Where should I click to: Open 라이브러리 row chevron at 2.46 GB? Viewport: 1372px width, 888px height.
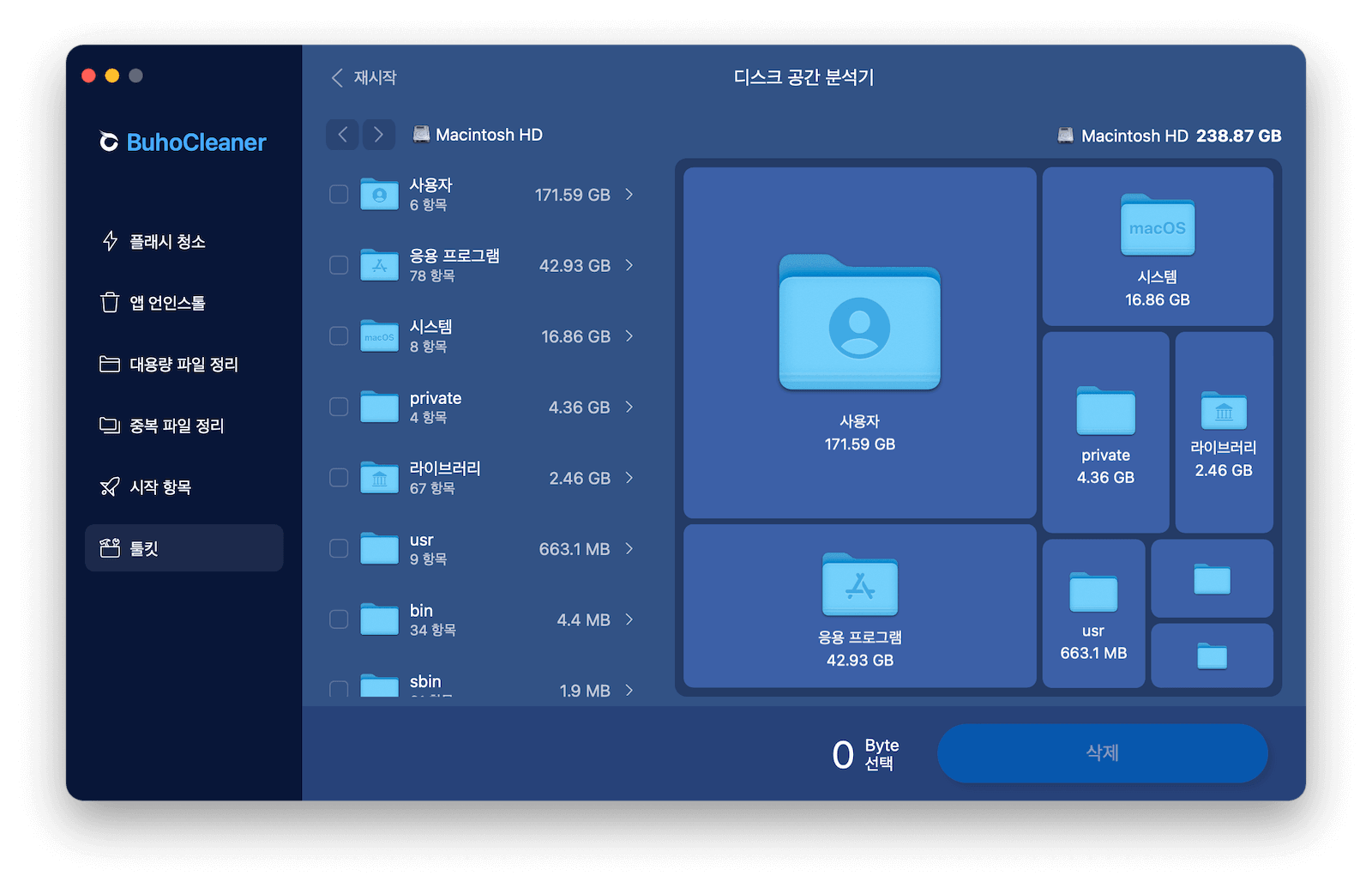pos(629,478)
